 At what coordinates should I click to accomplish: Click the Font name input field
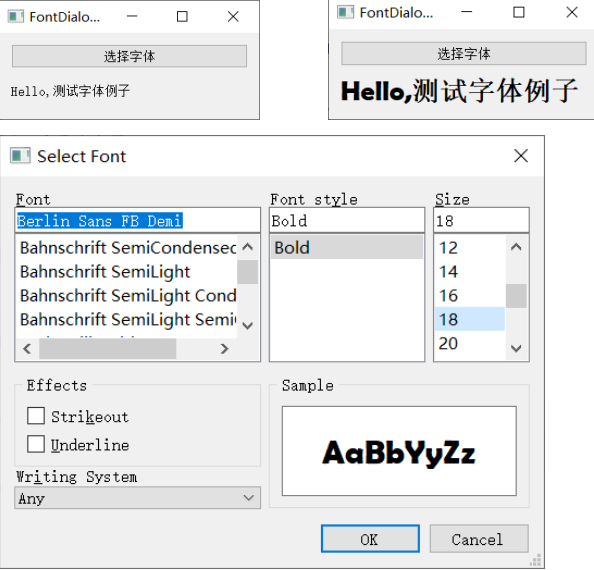[x=138, y=220]
